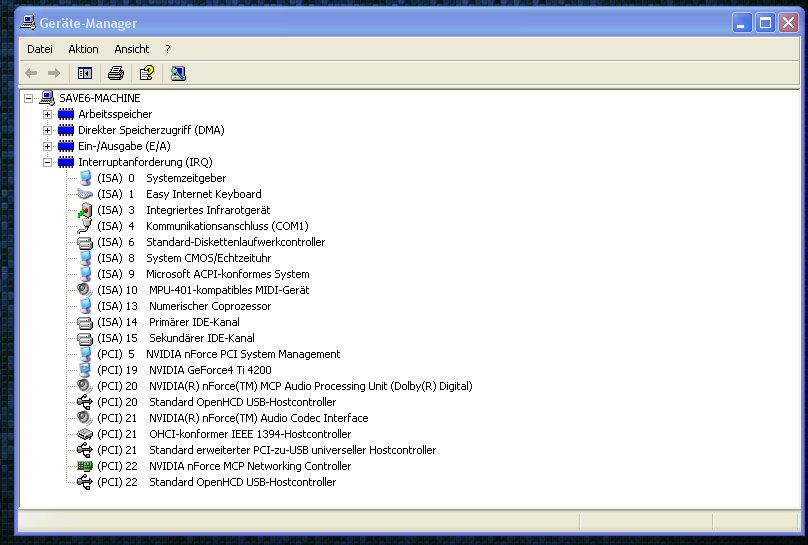Click the MPU-401 MIDI-Gerät speaker icon

85,290
